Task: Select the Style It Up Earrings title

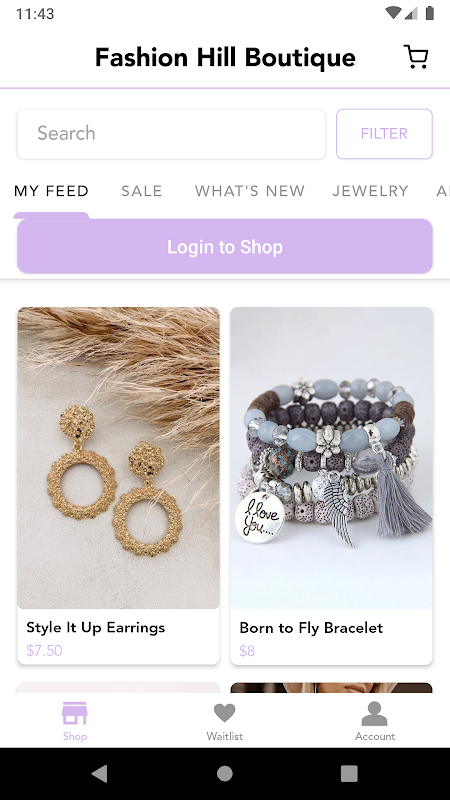Action: point(95,628)
